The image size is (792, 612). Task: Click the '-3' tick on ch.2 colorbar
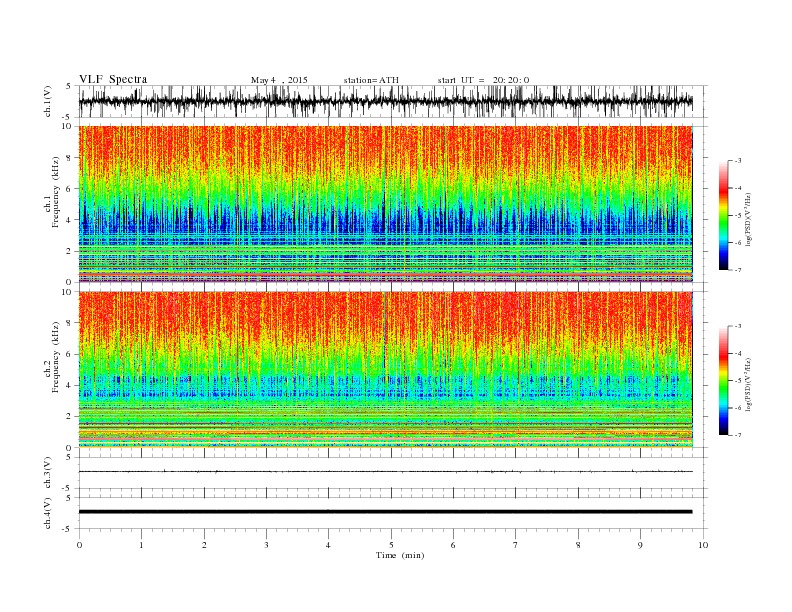[738, 326]
